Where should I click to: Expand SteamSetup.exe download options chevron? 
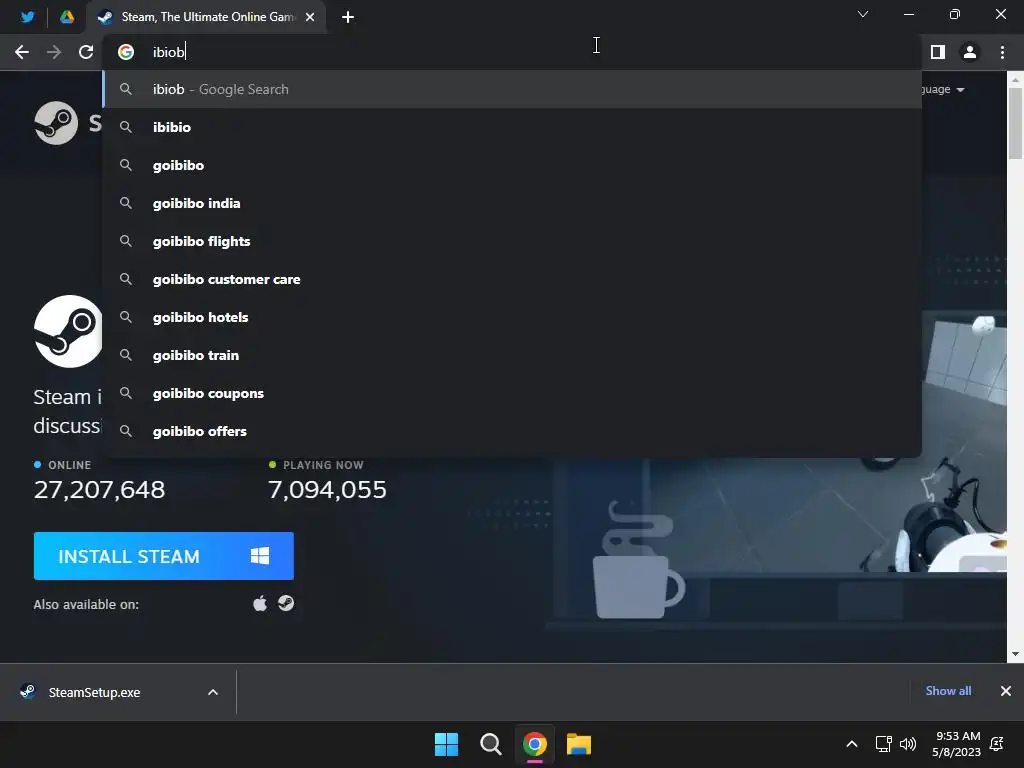point(213,692)
